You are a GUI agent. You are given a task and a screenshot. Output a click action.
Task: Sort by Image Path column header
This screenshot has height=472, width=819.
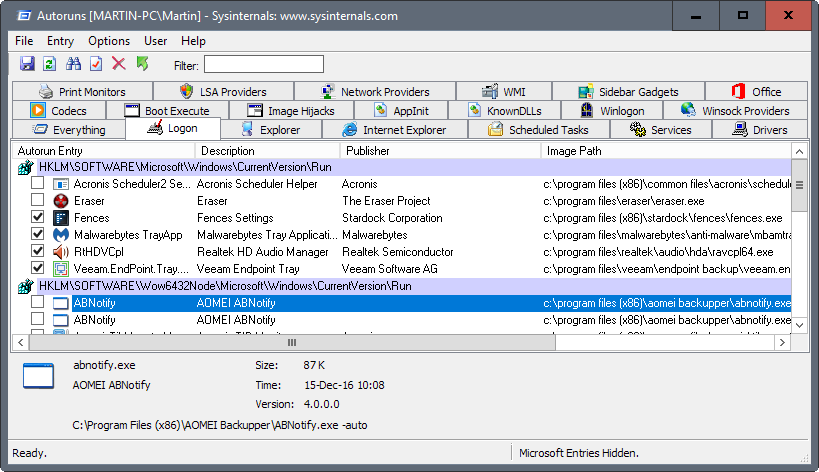(x=666, y=151)
